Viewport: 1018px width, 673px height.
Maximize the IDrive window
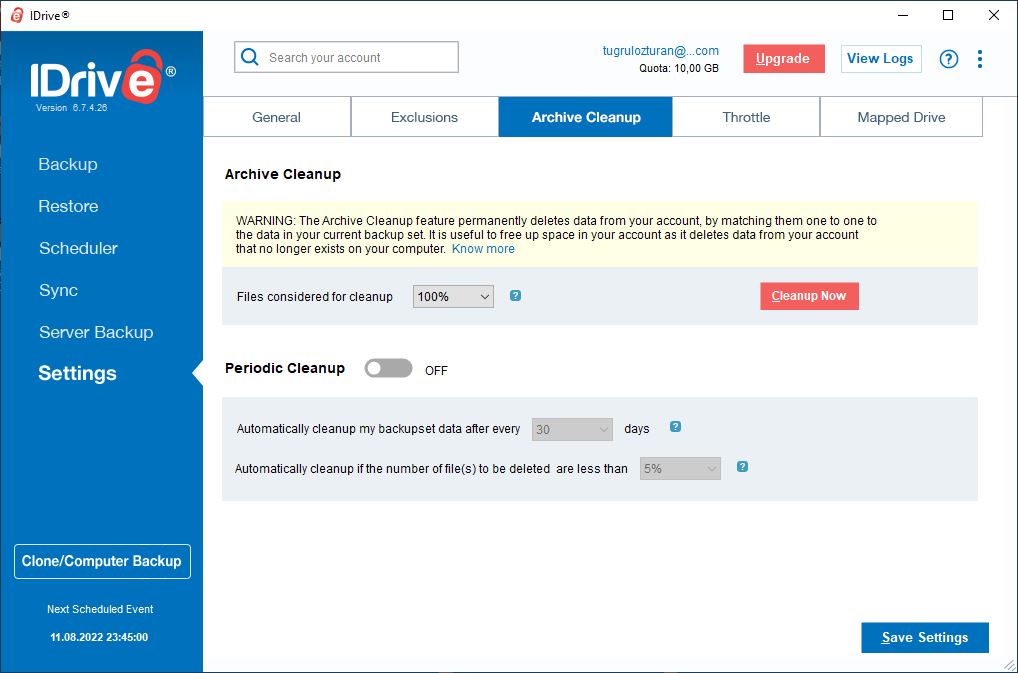pos(948,15)
